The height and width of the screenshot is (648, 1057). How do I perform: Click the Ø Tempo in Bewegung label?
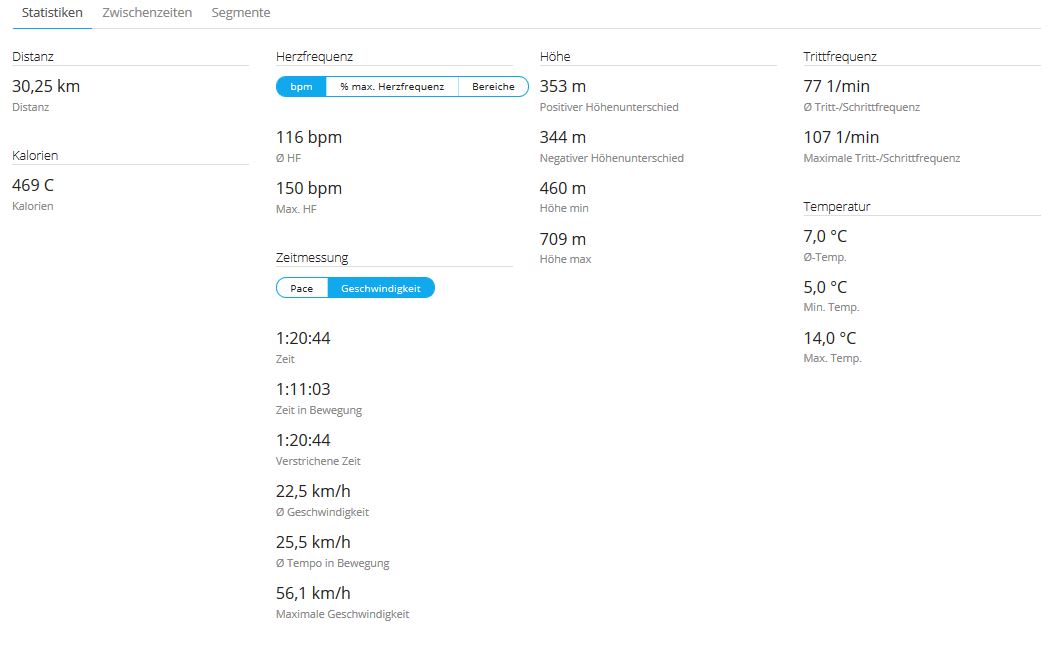332,563
